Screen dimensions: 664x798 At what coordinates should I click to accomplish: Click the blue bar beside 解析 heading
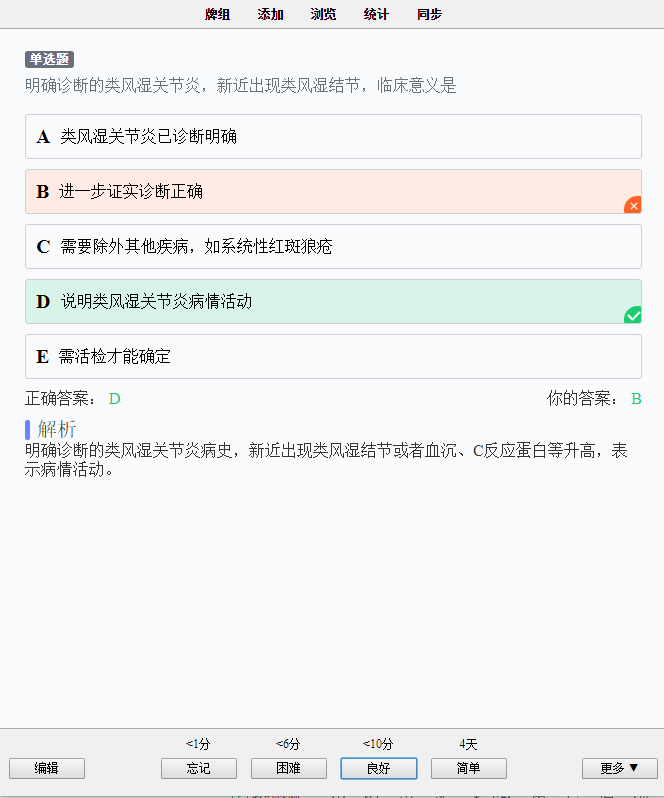click(27, 430)
